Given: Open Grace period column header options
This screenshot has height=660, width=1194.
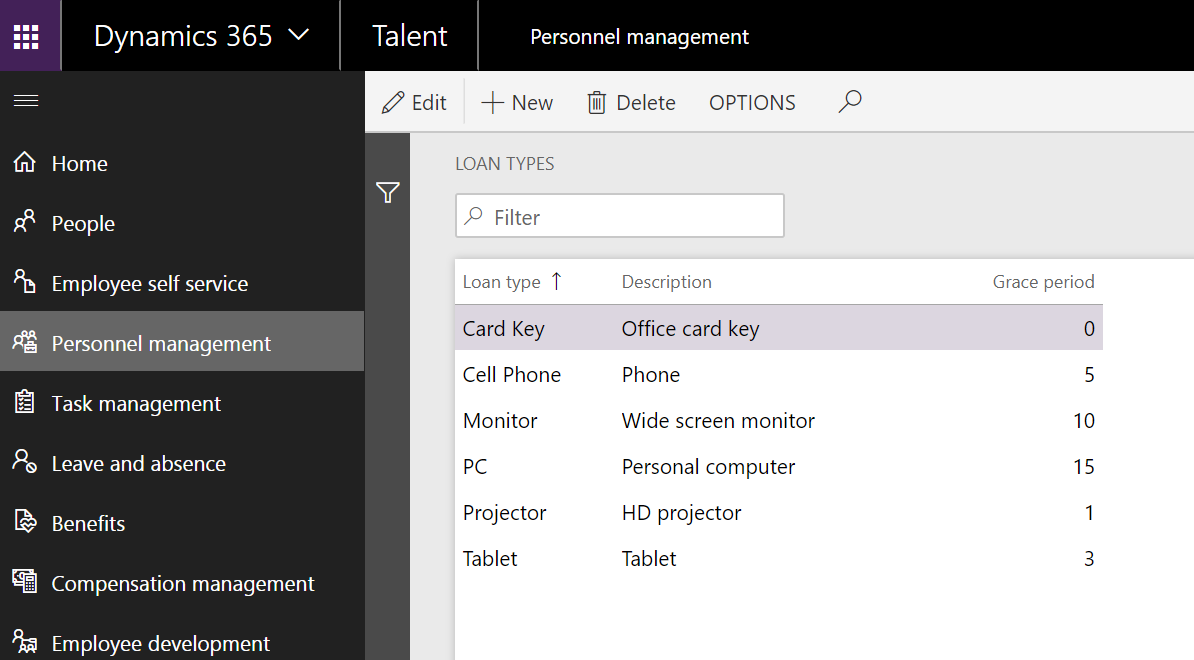Looking at the screenshot, I should (x=1042, y=282).
